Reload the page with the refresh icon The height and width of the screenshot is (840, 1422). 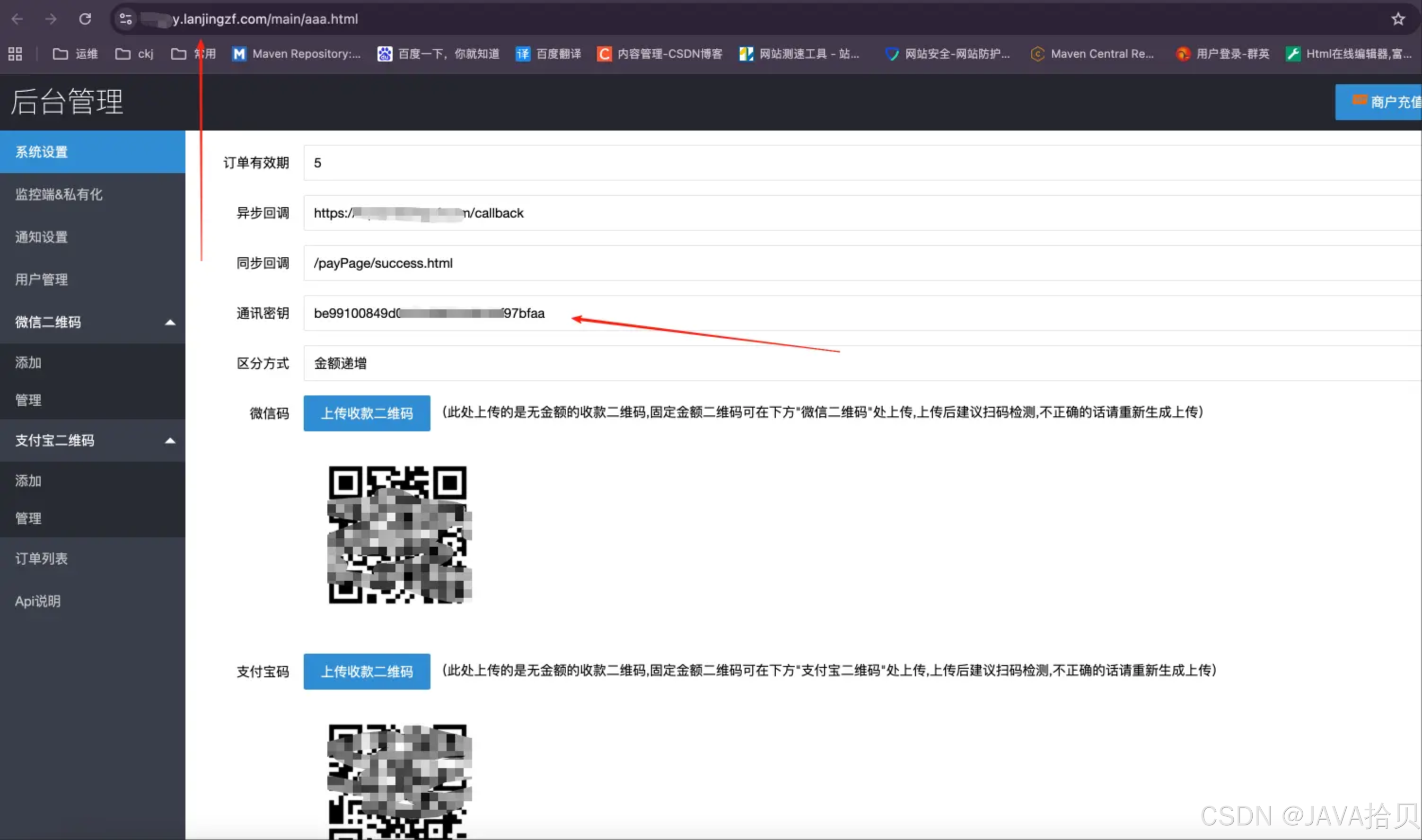(x=85, y=19)
